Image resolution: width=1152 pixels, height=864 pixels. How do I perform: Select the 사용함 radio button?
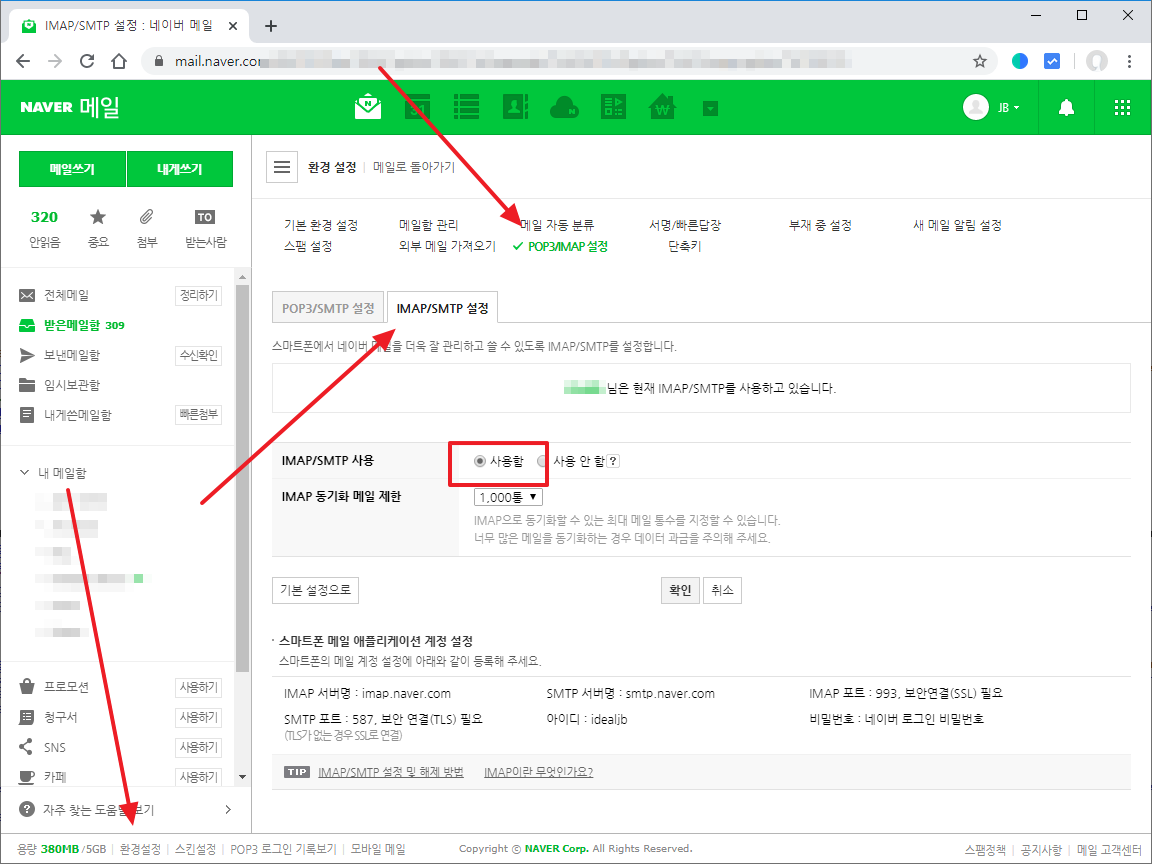480,461
